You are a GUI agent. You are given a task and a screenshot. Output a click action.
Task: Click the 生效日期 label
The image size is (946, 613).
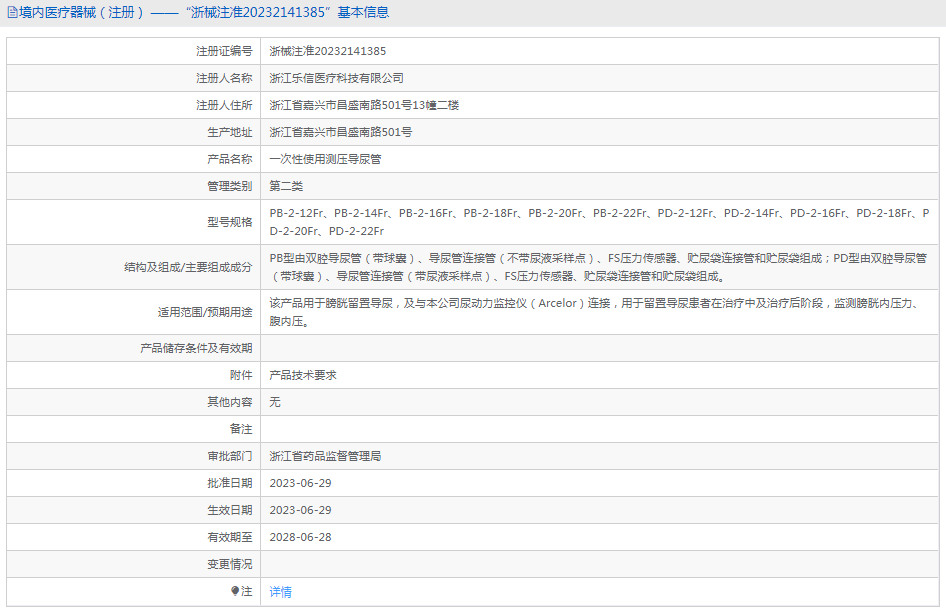(230, 510)
